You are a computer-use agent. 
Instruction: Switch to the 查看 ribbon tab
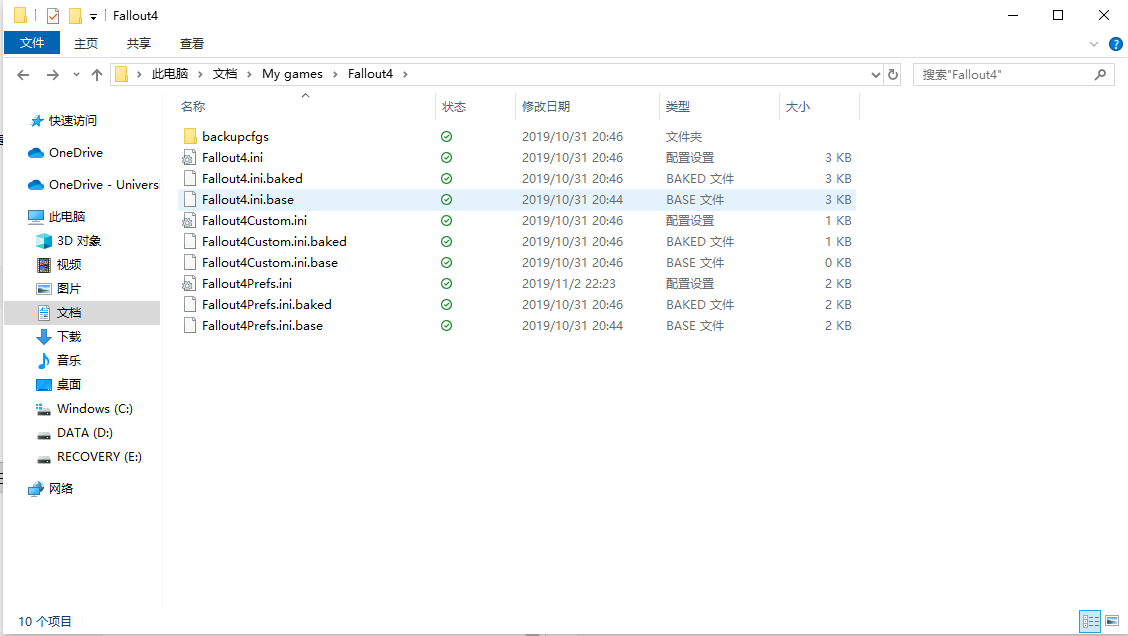pos(191,43)
